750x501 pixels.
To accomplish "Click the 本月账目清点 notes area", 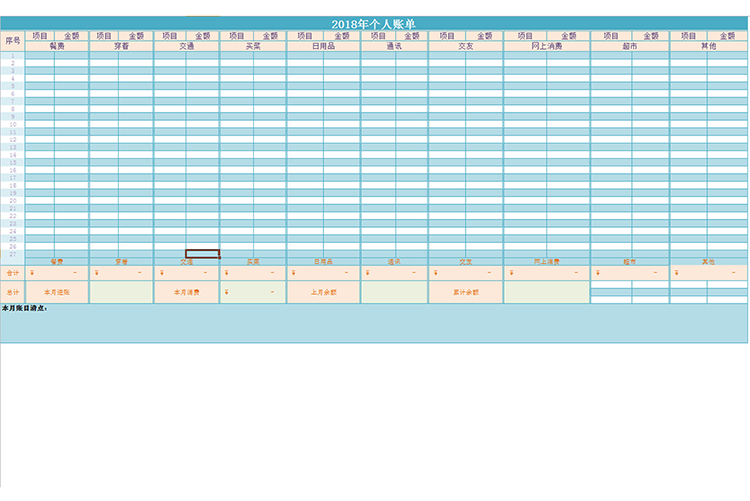I will 374,325.
